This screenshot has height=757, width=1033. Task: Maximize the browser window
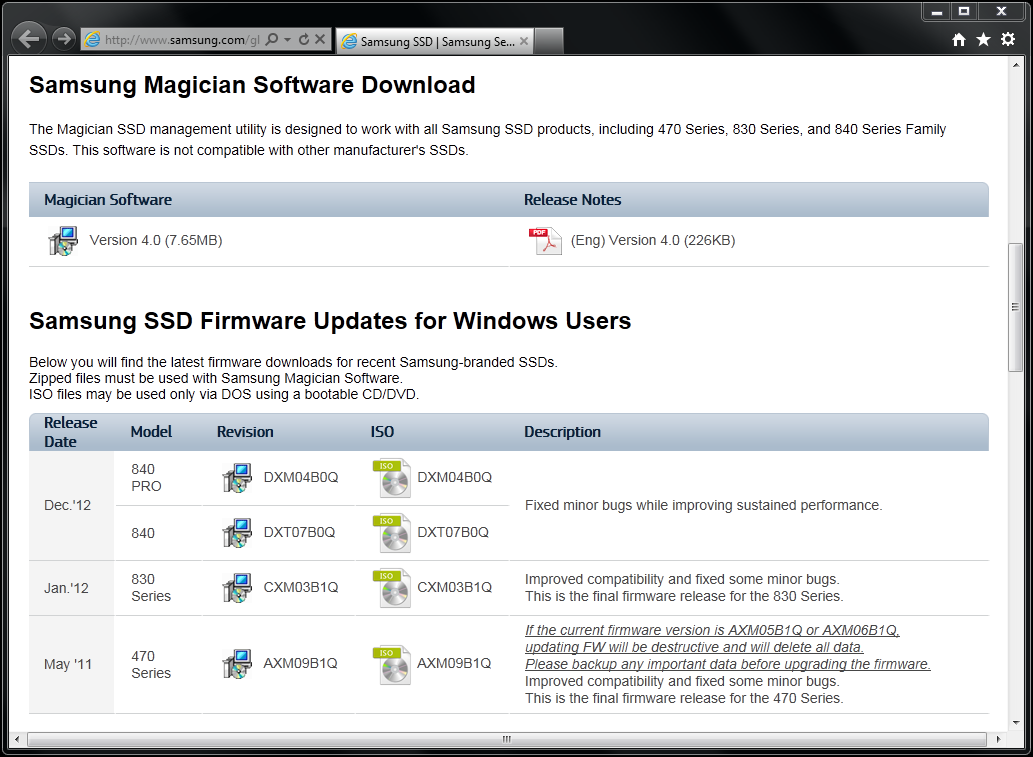tap(964, 11)
